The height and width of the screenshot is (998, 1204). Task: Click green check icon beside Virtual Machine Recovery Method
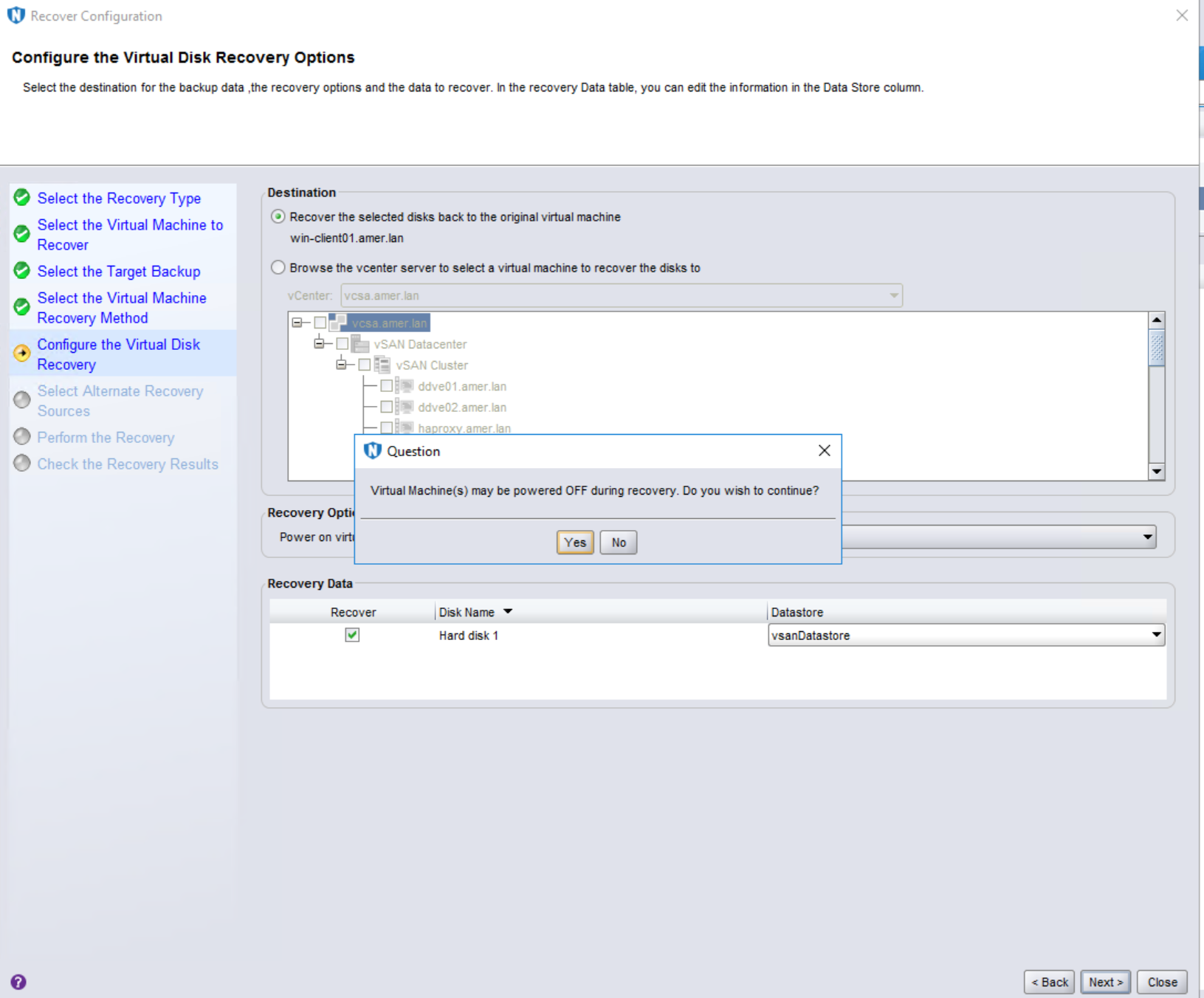tap(22, 306)
